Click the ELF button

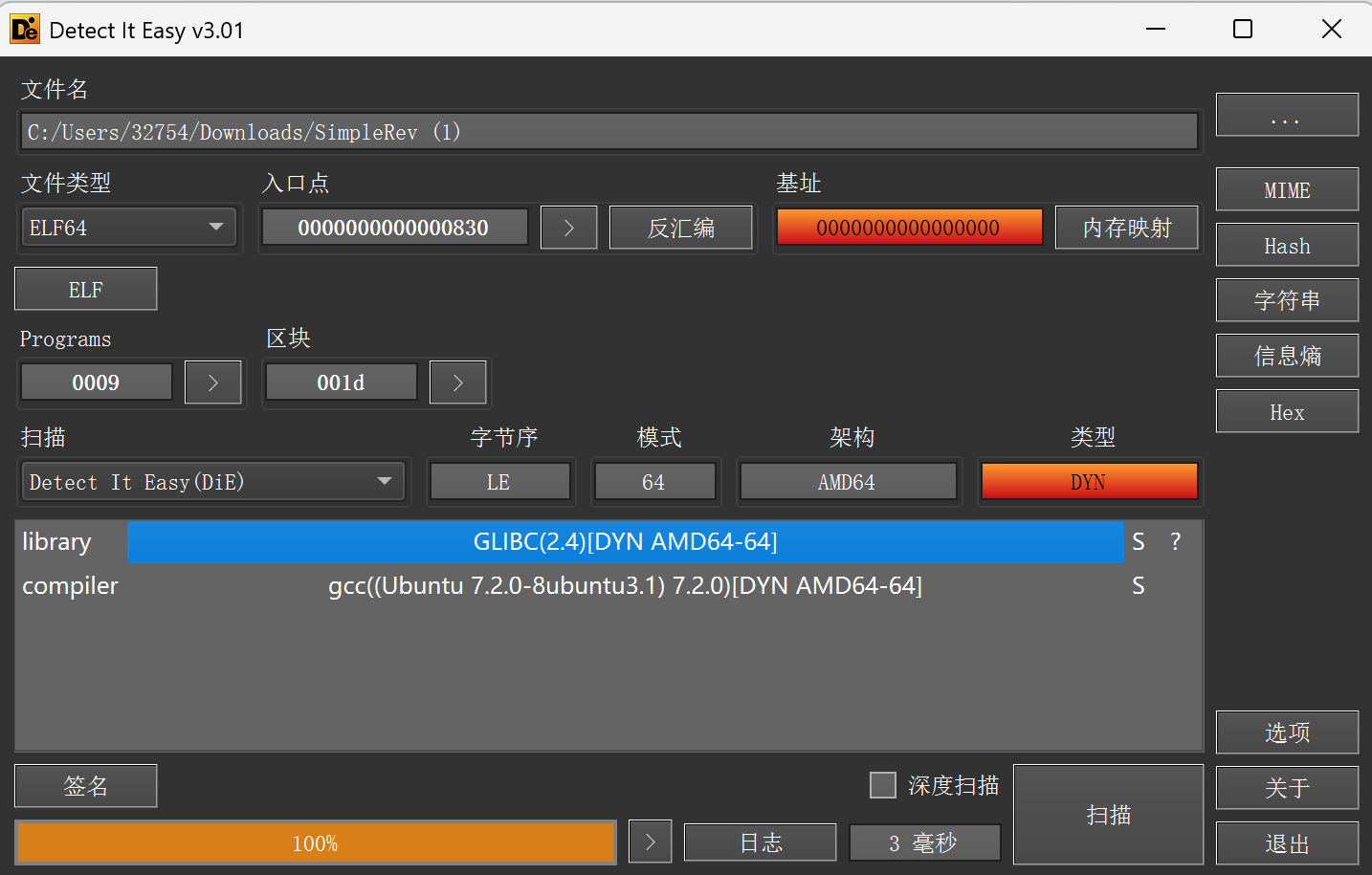point(86,289)
